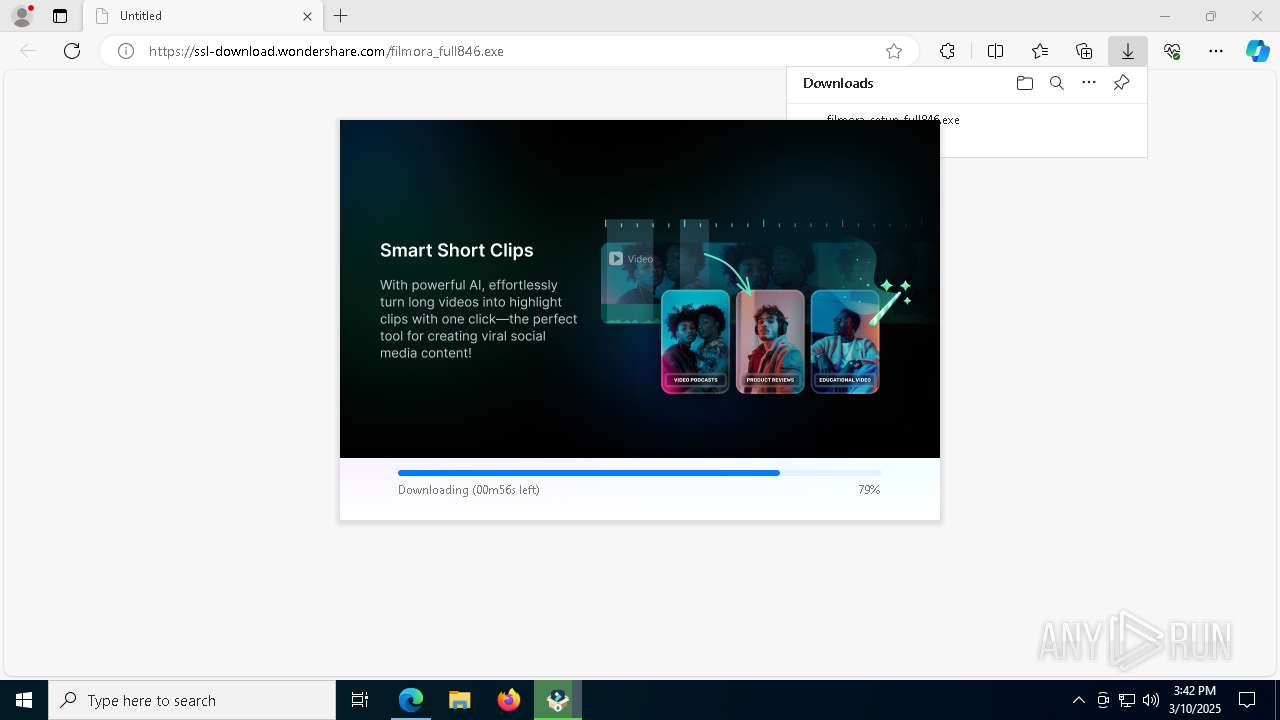Pin the Downloads panel
1280x720 pixels.
[1121, 83]
